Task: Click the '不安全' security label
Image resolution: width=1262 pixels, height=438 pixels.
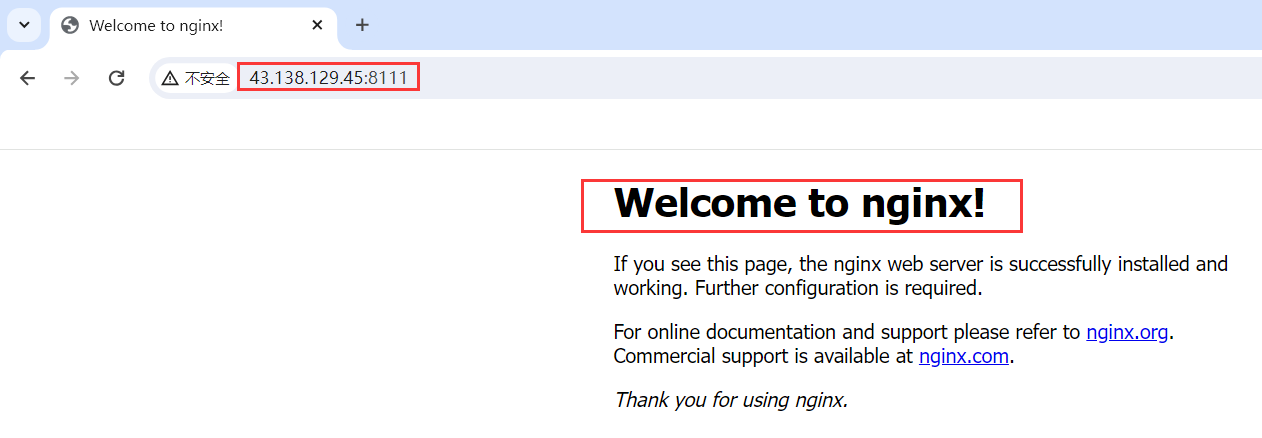Action: [207, 78]
